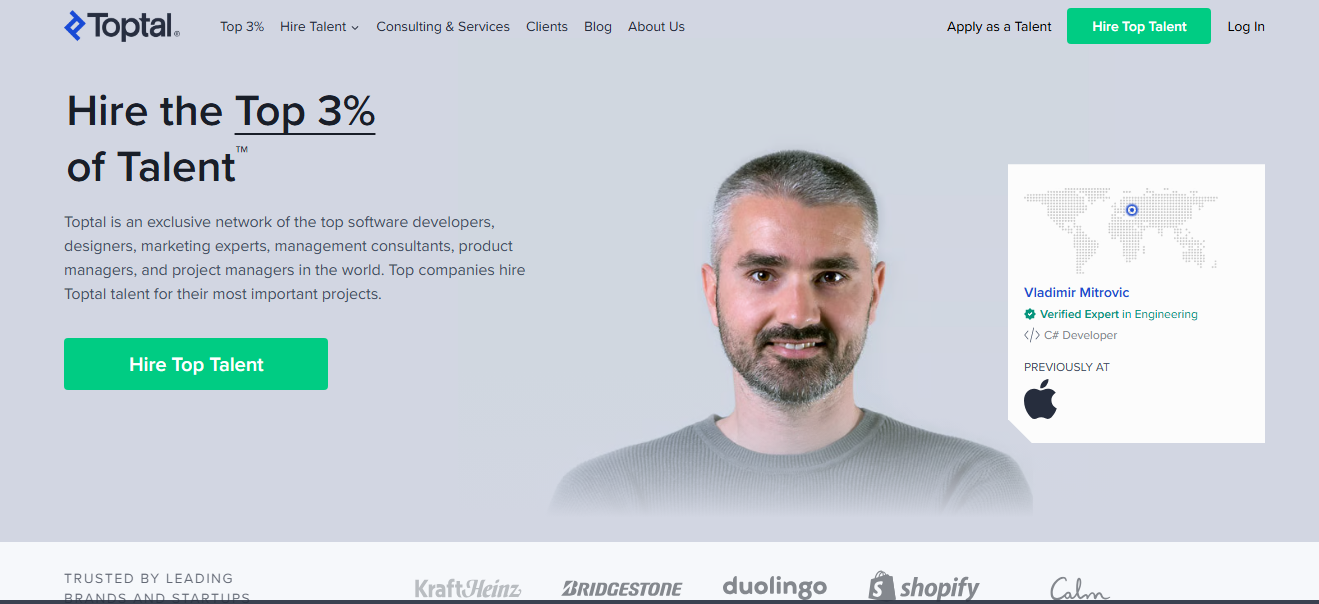Click the 'TRUSTED BY LEADING' text
The width and height of the screenshot is (1319, 604).
pos(149,578)
